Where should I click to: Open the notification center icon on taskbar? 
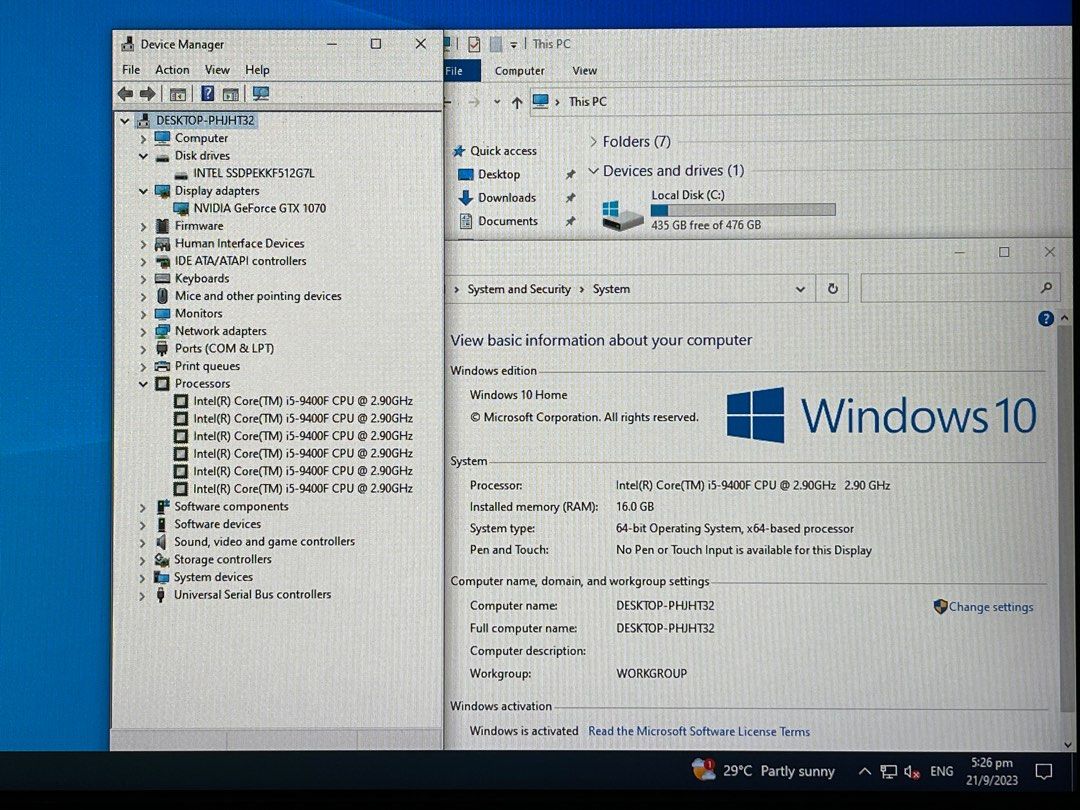1043,772
